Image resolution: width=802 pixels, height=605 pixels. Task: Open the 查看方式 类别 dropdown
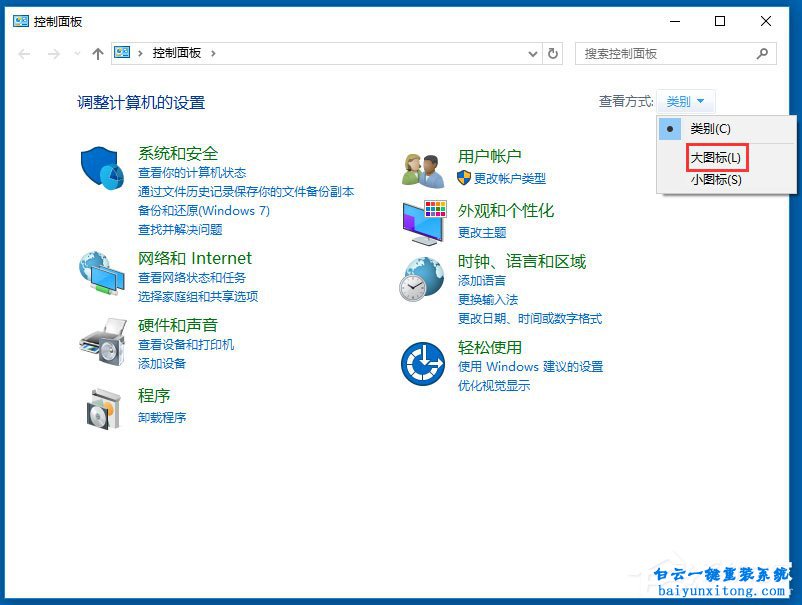click(687, 100)
